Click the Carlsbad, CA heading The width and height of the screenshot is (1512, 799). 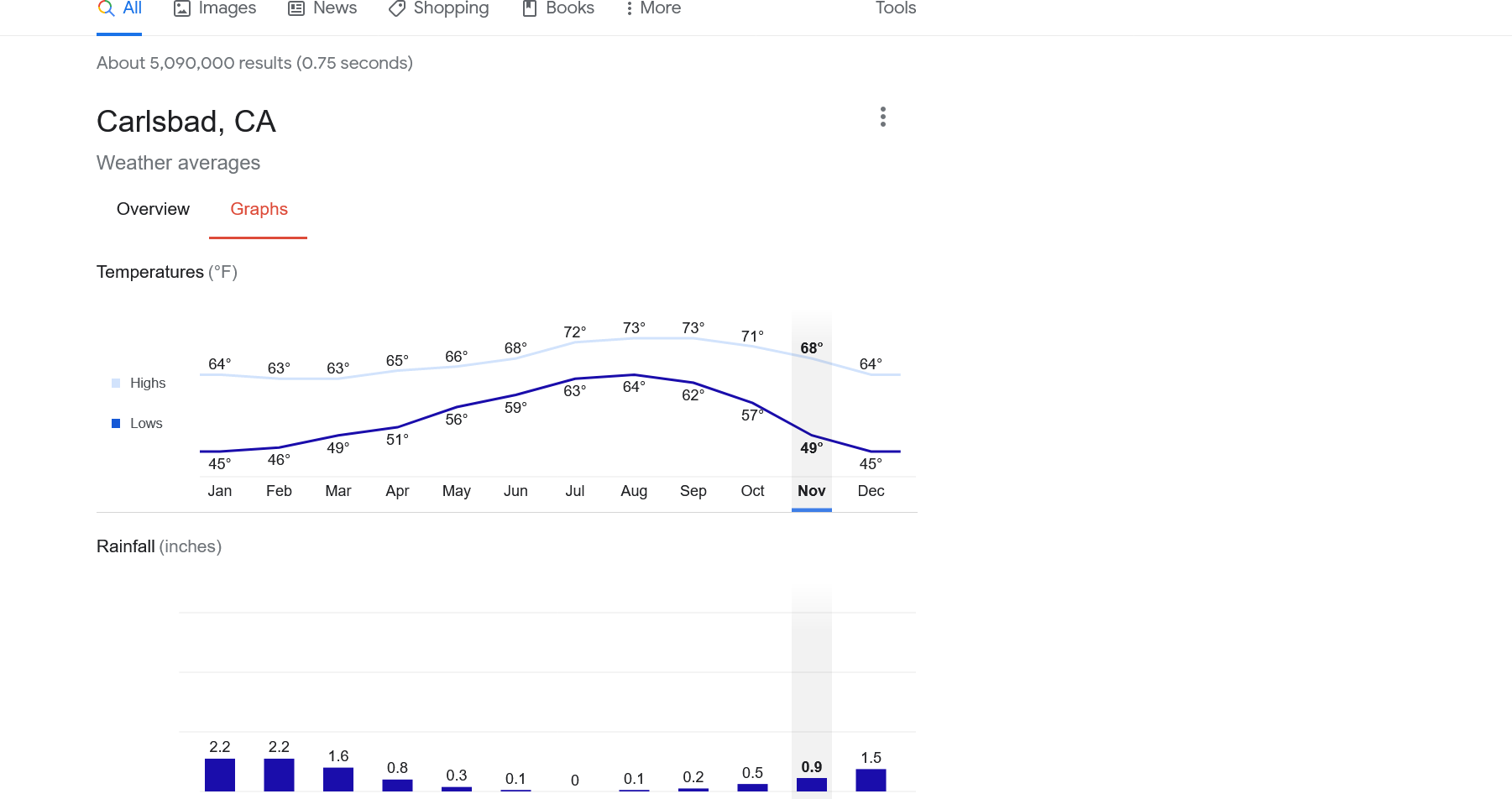tap(186, 122)
